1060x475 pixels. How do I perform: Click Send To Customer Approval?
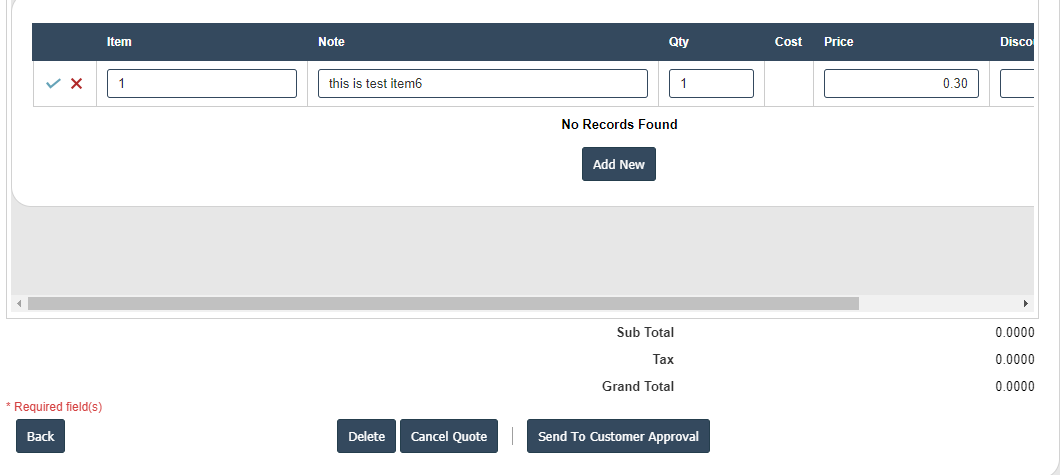point(618,436)
